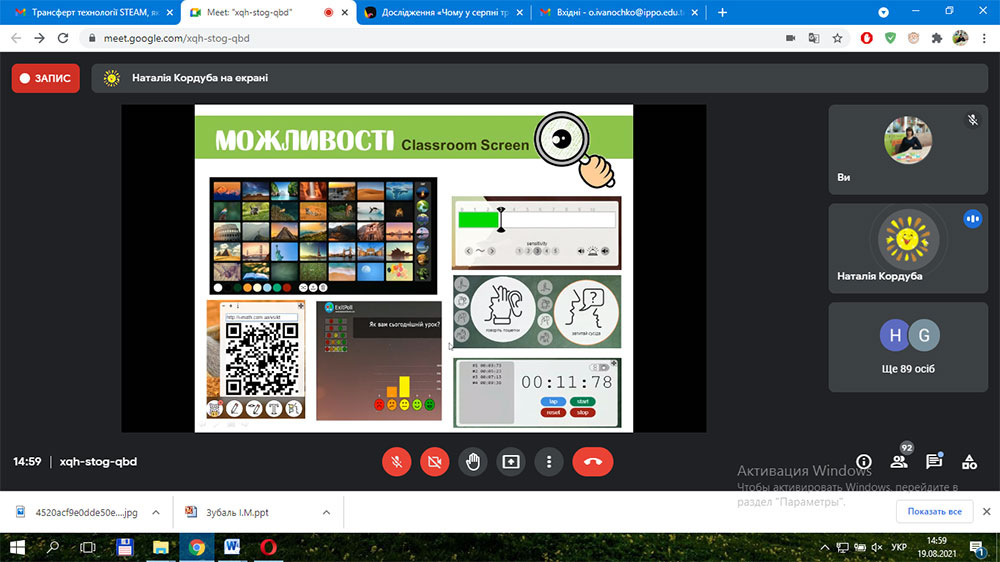This screenshot has width=1000, height=562.
Task: Reload the Meet page
Action: tap(62, 38)
